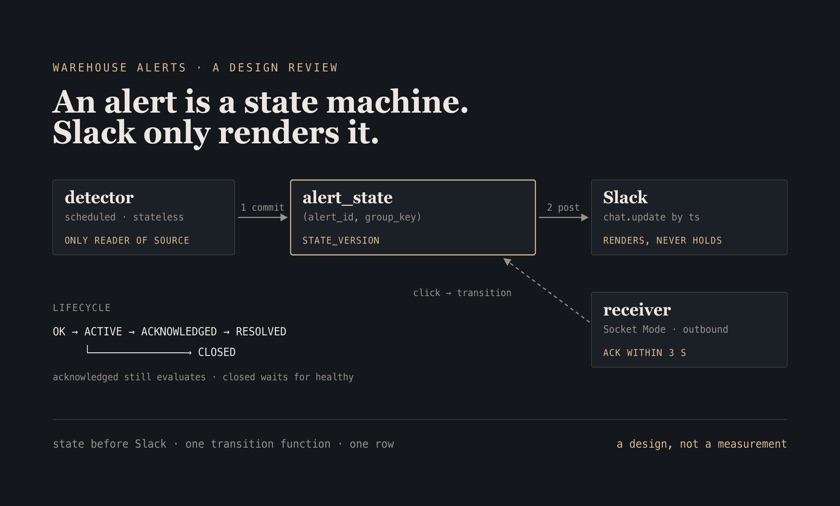Screen dimensions: 840x506
Task: Click '(alert_id, group_key)' text
Action: (362, 217)
